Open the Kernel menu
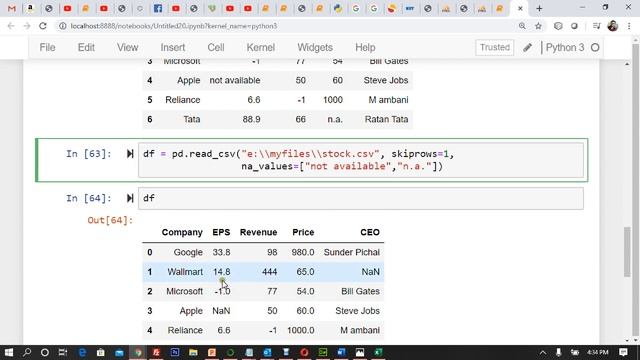 (x=260, y=47)
